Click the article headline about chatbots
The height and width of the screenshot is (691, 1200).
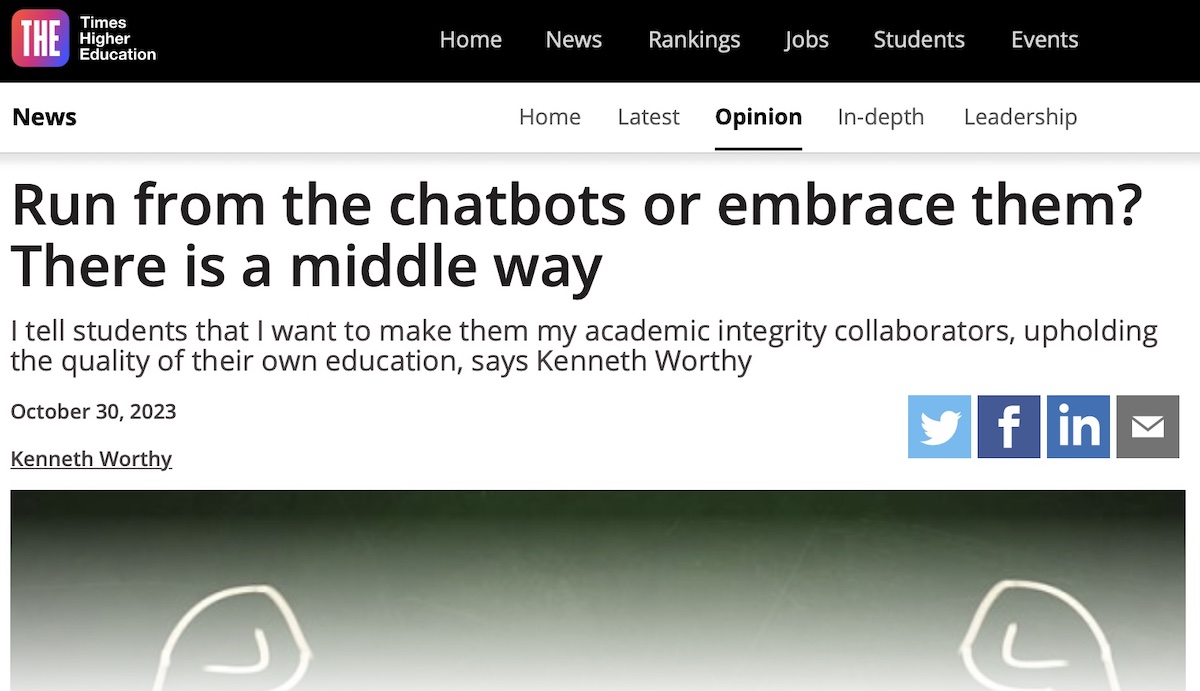click(575, 234)
